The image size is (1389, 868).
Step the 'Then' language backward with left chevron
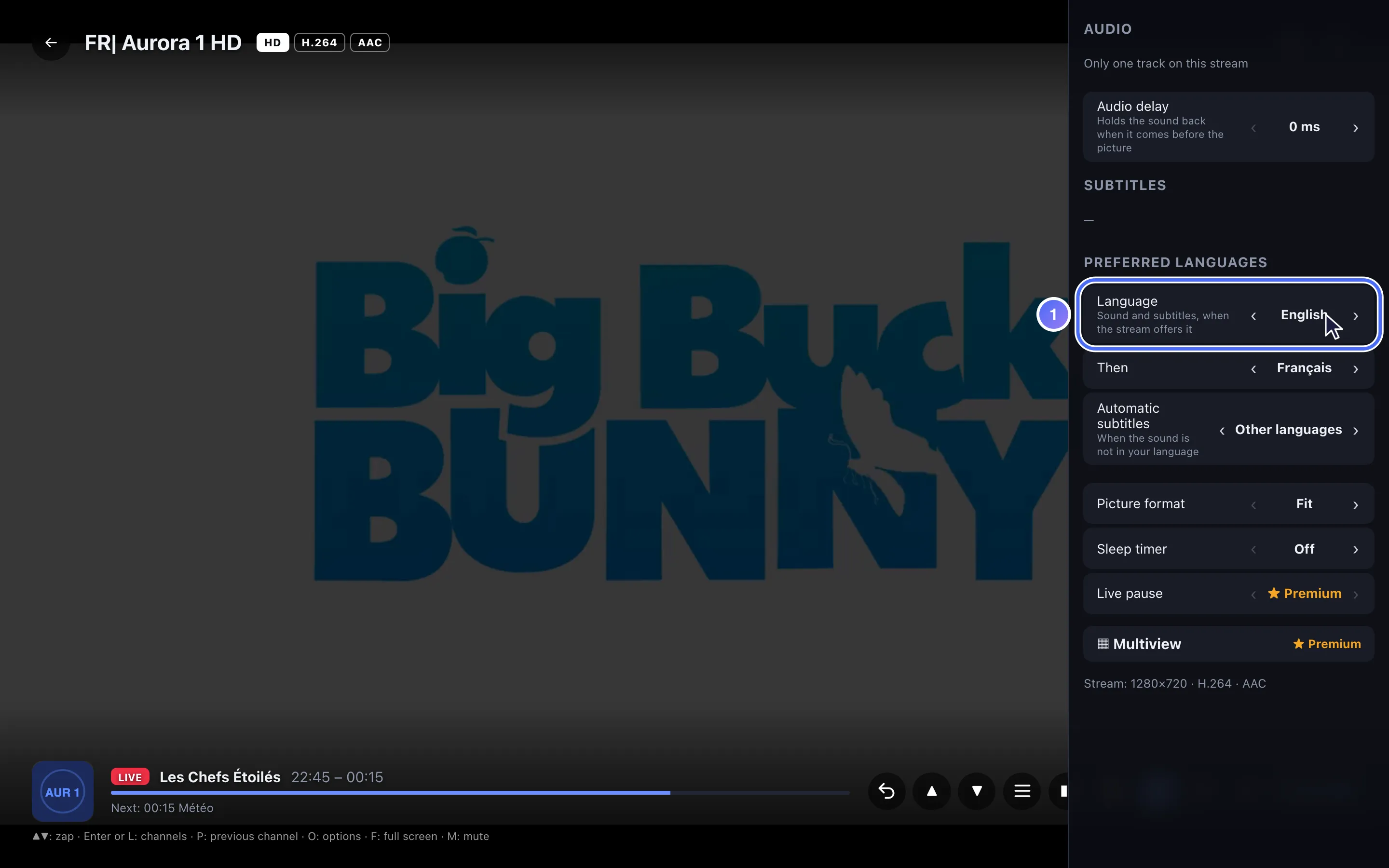click(1253, 368)
